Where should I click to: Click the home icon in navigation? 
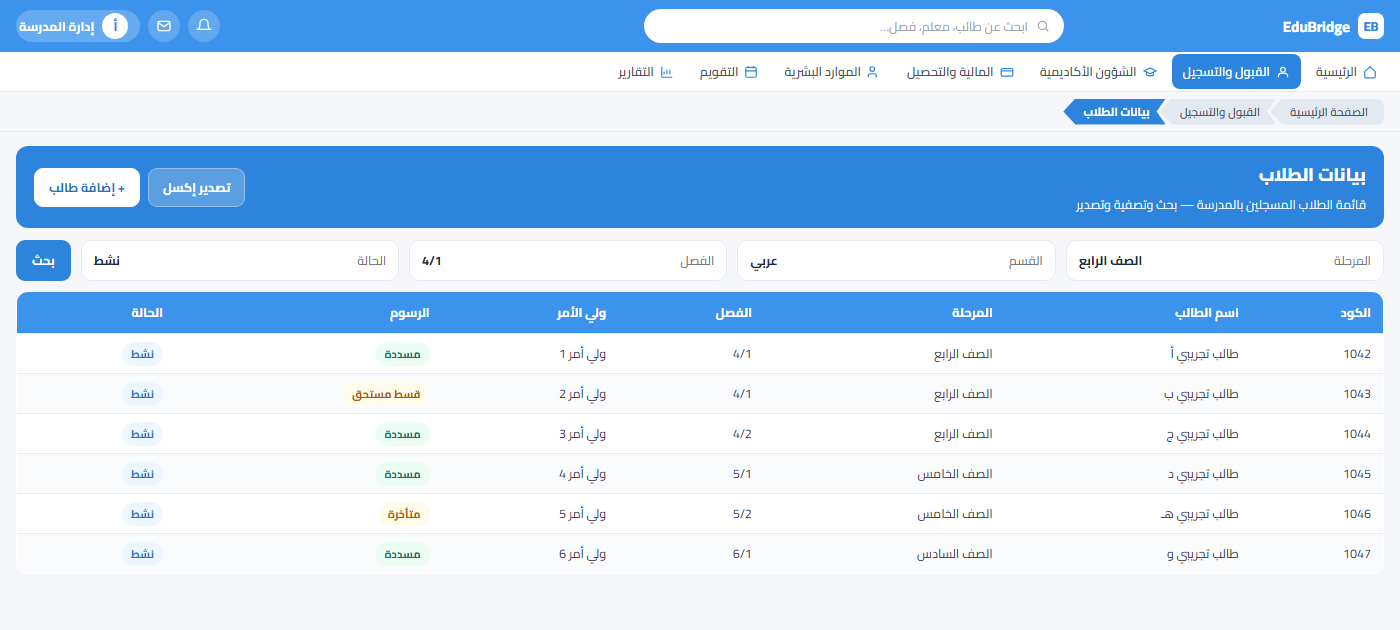(x=1370, y=72)
